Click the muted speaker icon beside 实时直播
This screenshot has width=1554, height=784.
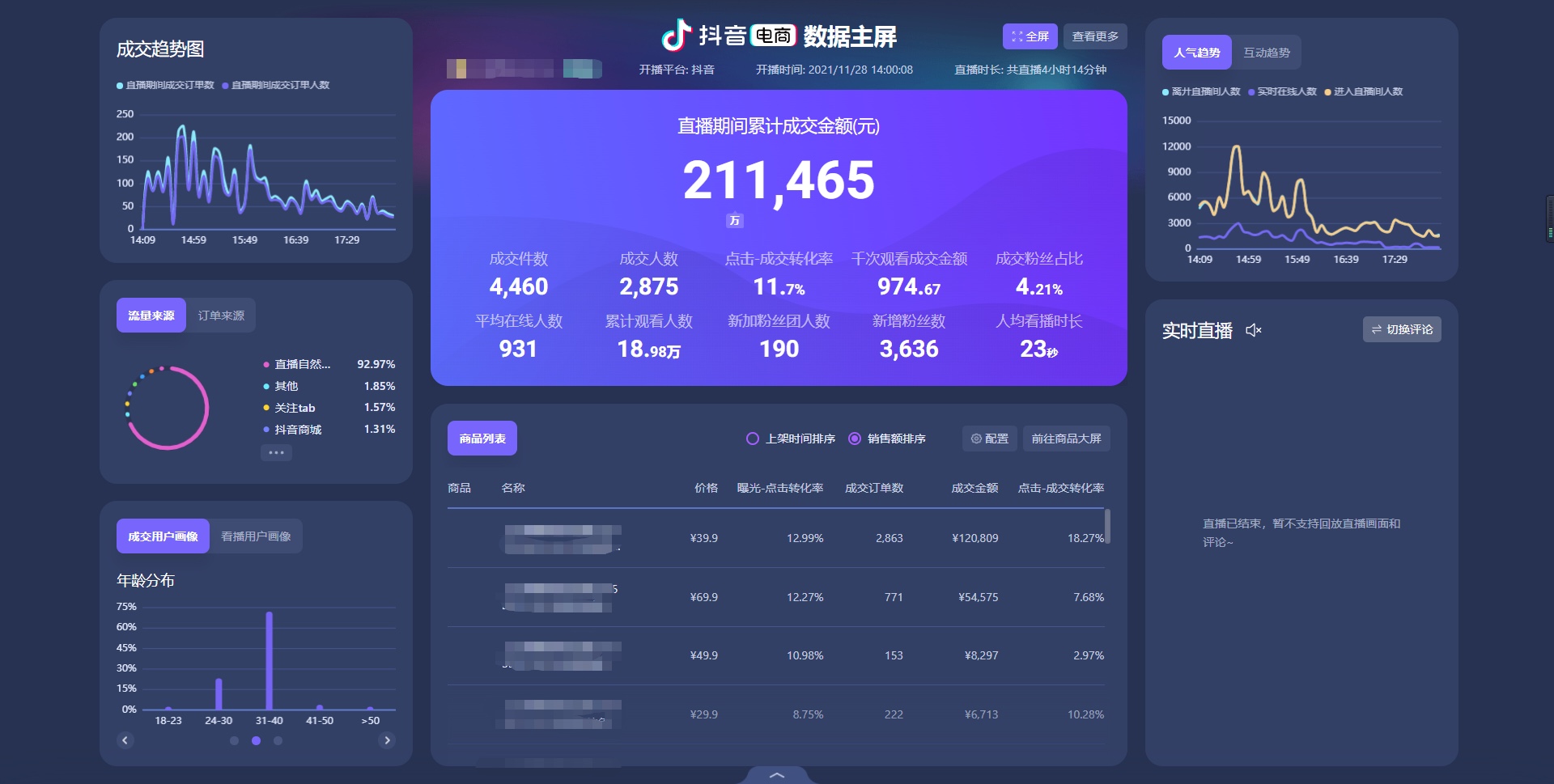pos(1253,330)
